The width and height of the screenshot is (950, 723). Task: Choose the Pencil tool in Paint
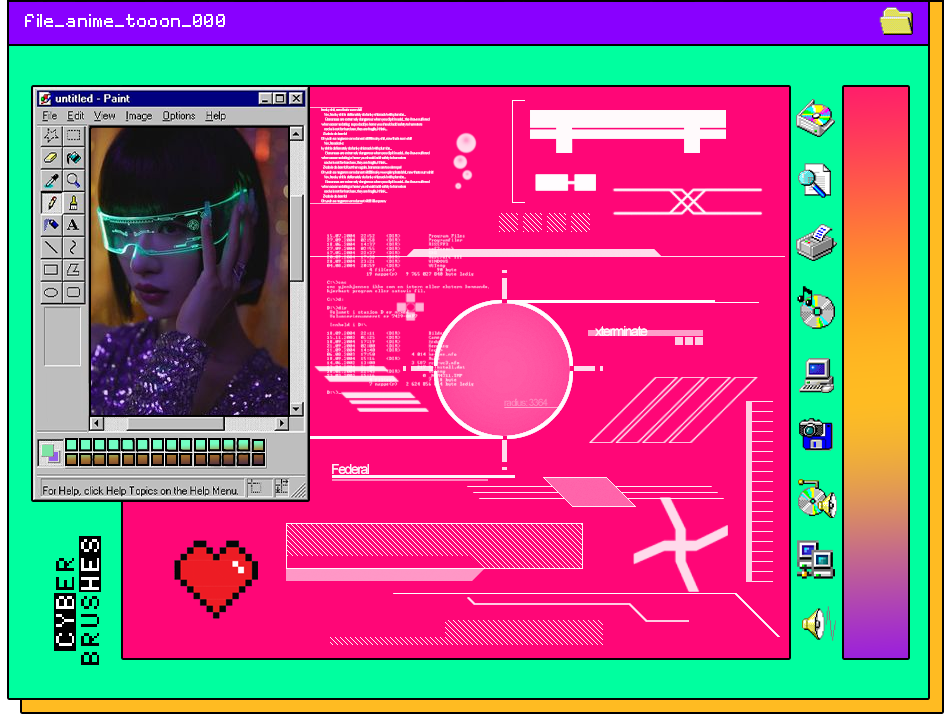(x=51, y=202)
